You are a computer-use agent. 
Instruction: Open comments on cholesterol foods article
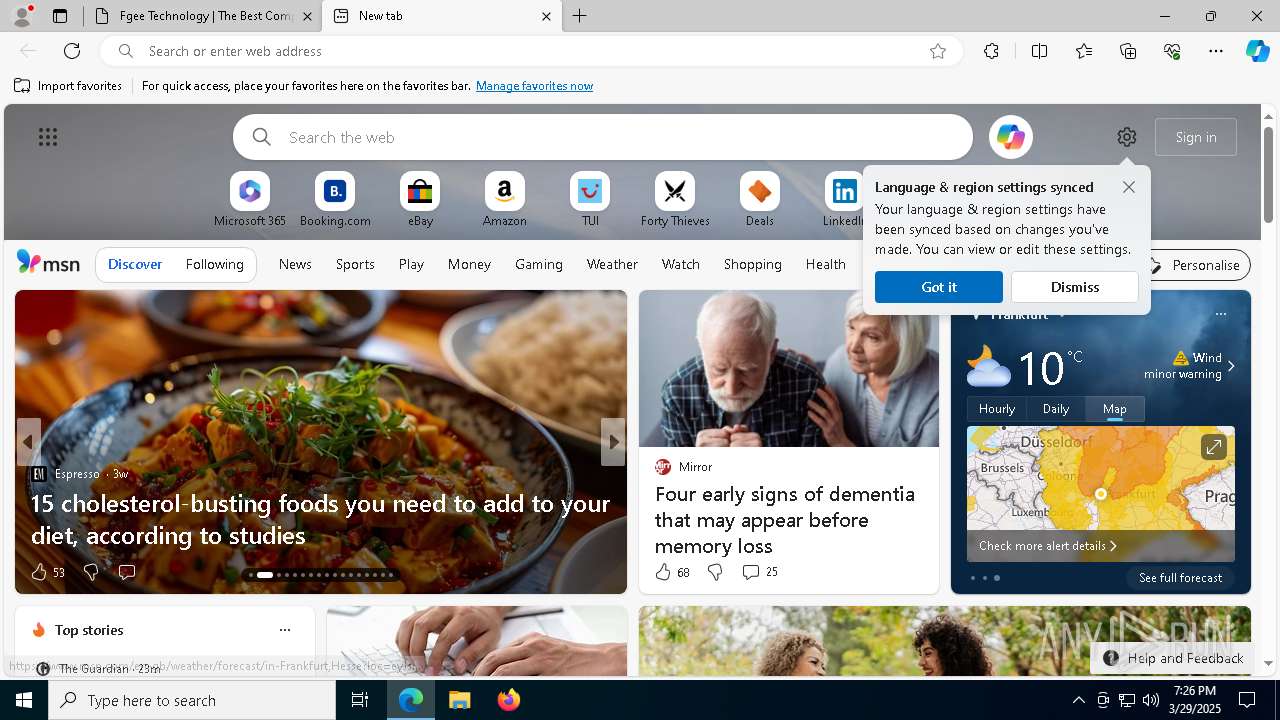[x=127, y=572]
